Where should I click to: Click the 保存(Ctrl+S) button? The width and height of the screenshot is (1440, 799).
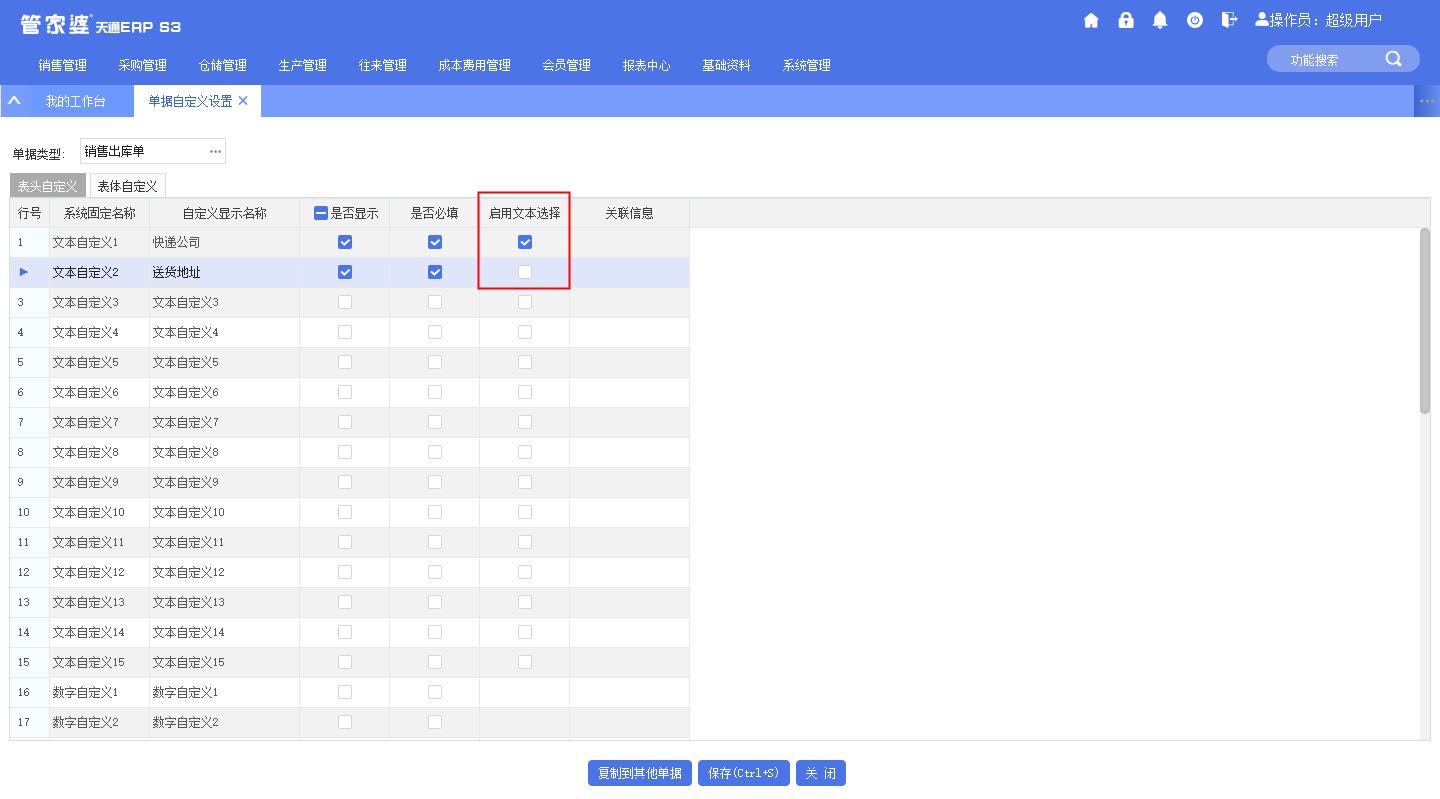coord(743,773)
